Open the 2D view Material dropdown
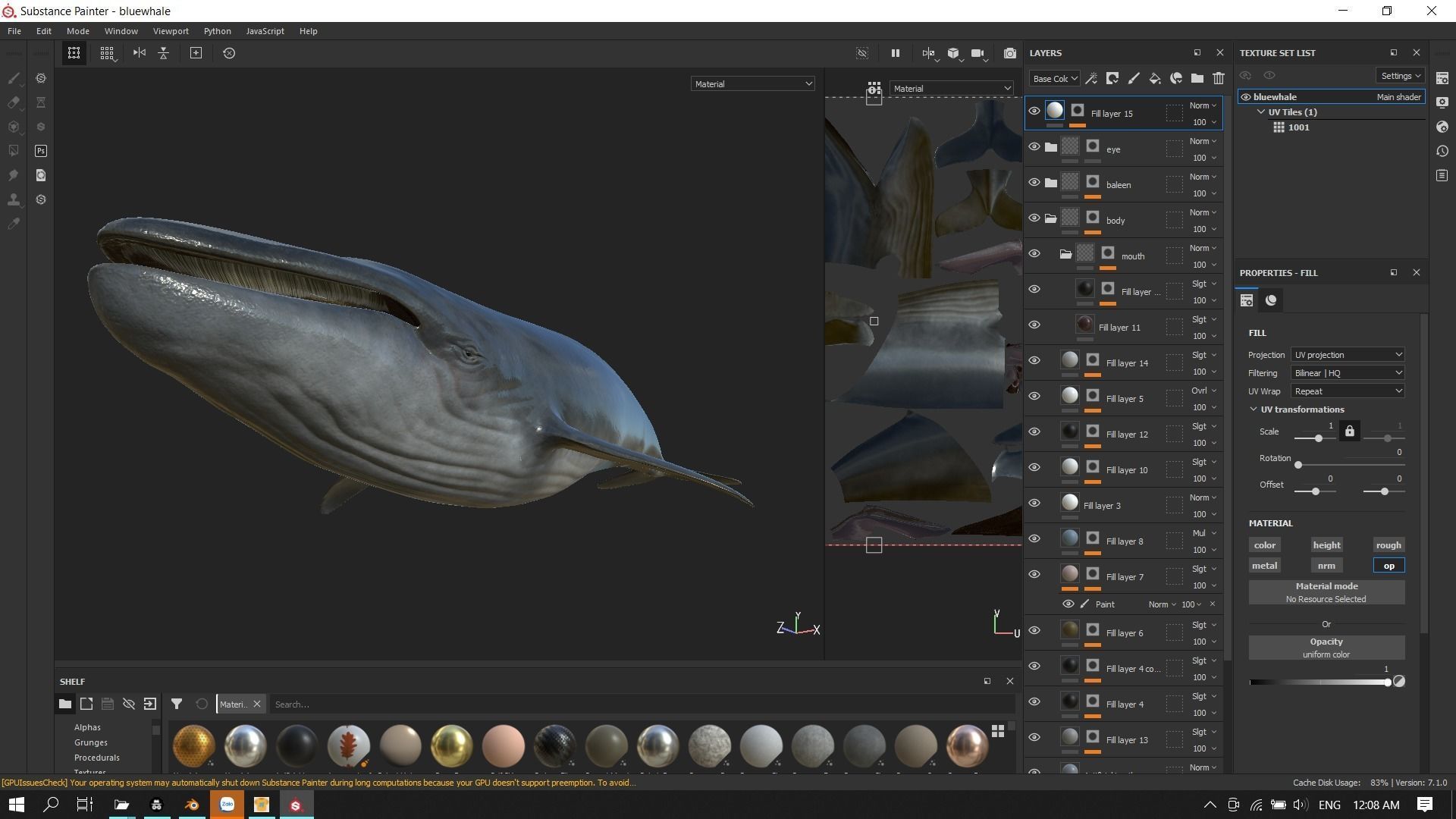Viewport: 1456px width, 819px height. [x=952, y=89]
